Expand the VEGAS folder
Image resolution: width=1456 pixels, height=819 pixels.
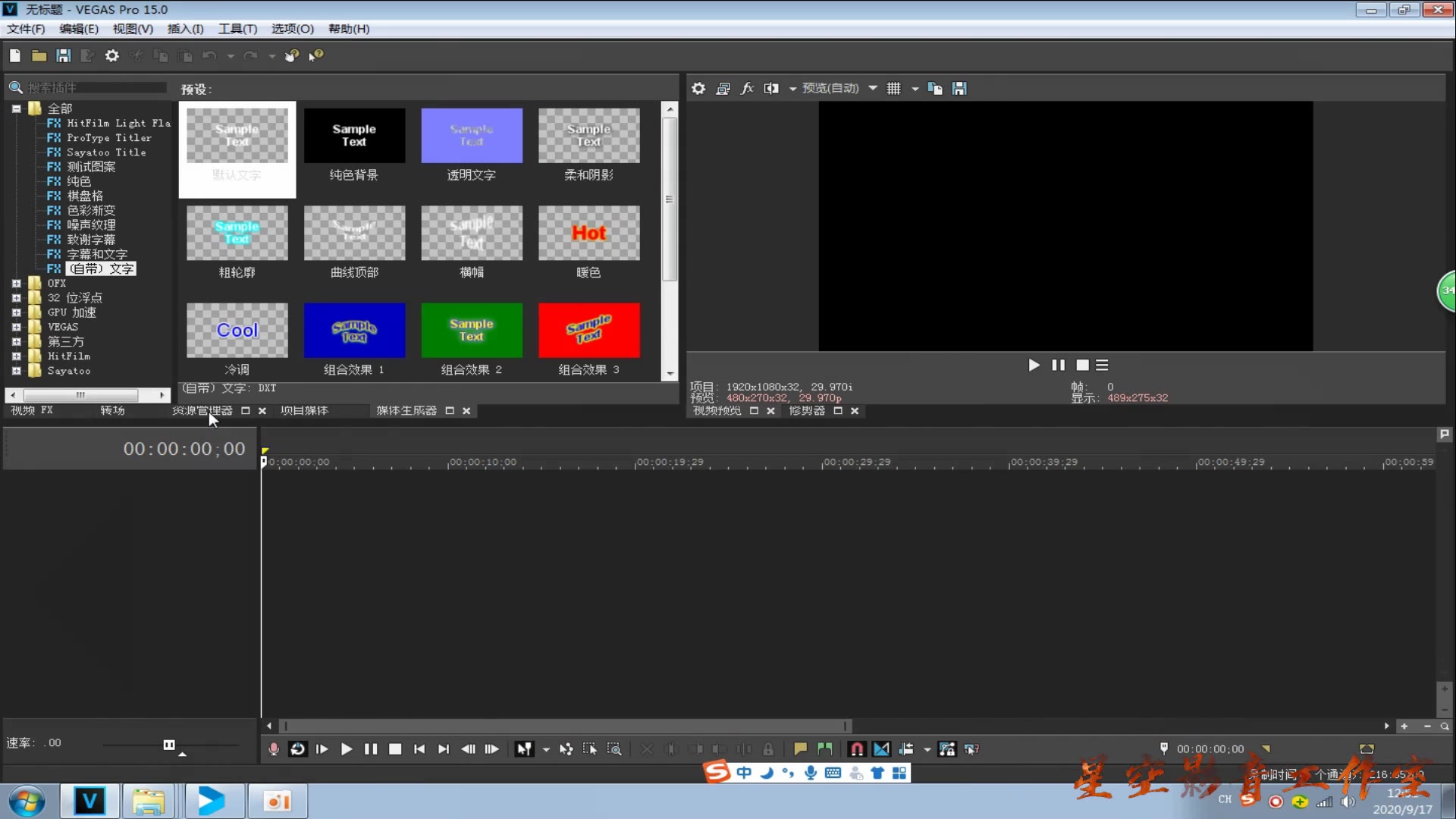click(x=16, y=327)
